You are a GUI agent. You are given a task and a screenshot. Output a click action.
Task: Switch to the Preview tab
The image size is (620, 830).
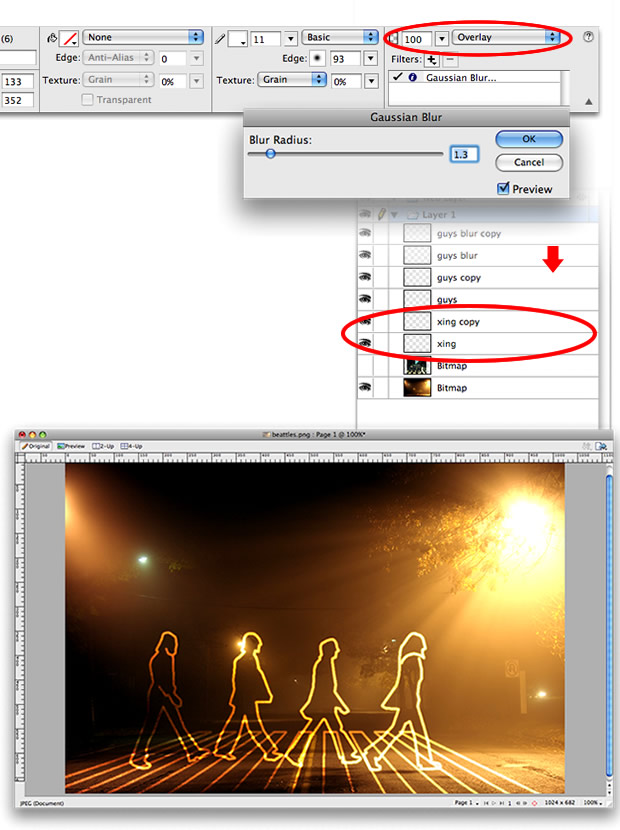pos(71,446)
